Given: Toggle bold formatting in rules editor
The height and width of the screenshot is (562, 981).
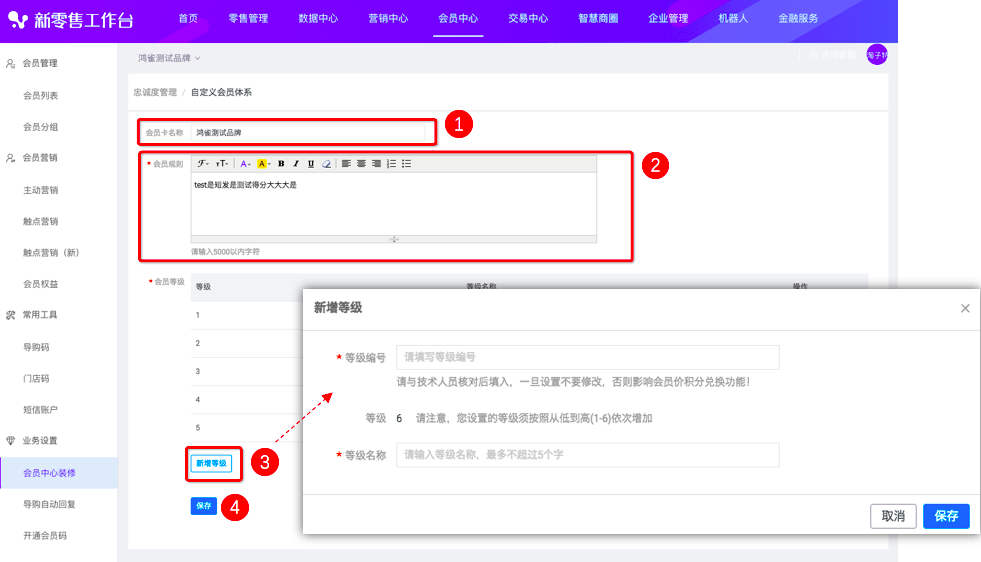Looking at the screenshot, I should [281, 163].
